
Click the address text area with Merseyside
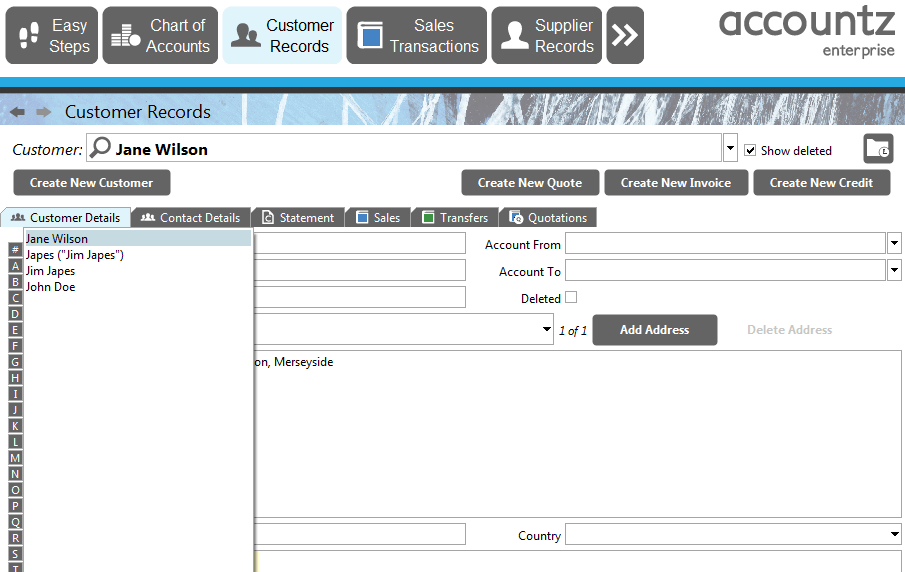[577, 434]
